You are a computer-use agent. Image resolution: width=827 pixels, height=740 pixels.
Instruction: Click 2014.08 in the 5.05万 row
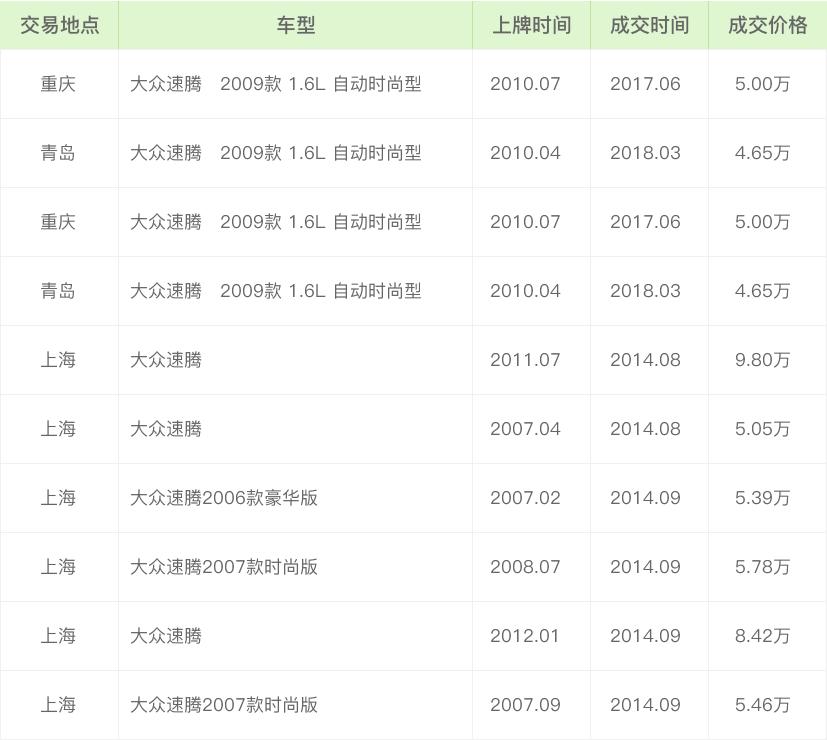(645, 429)
